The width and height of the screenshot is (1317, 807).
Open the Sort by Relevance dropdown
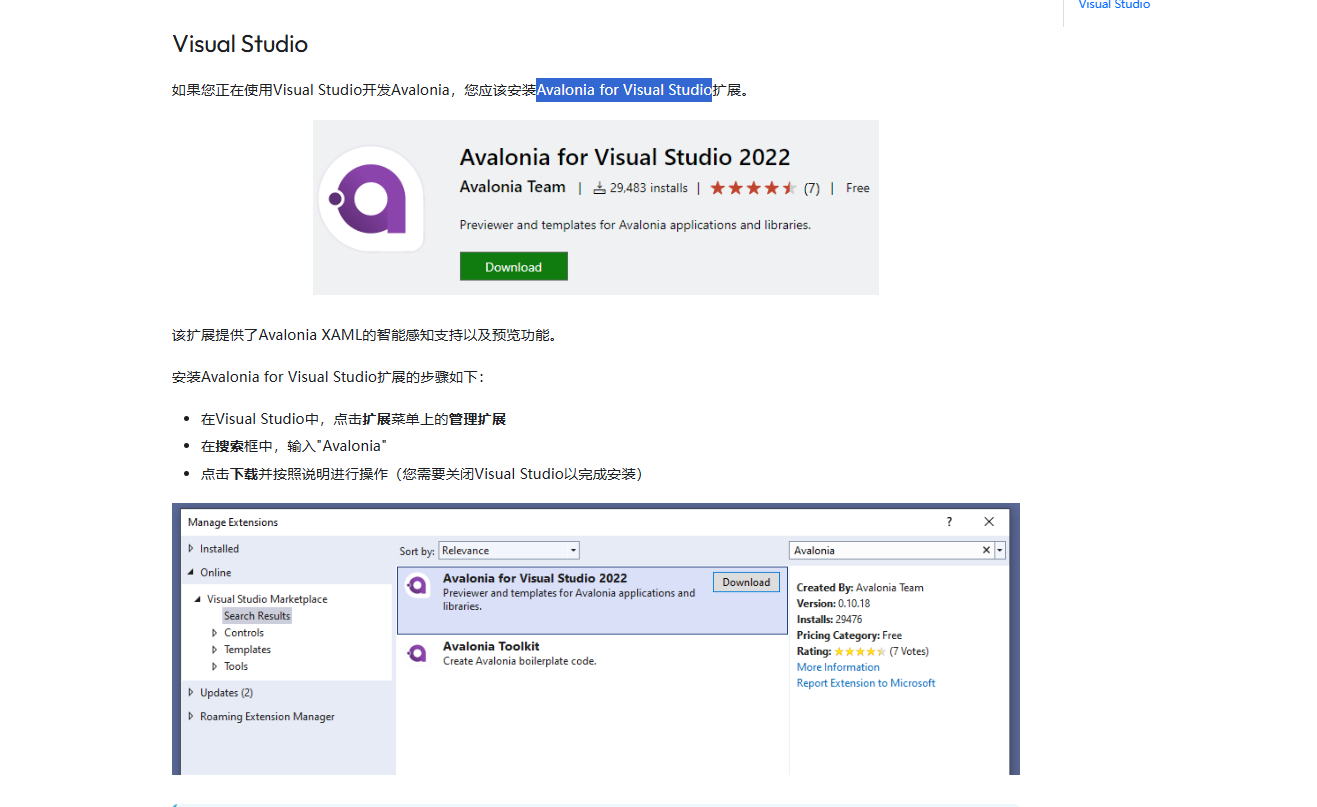click(509, 551)
